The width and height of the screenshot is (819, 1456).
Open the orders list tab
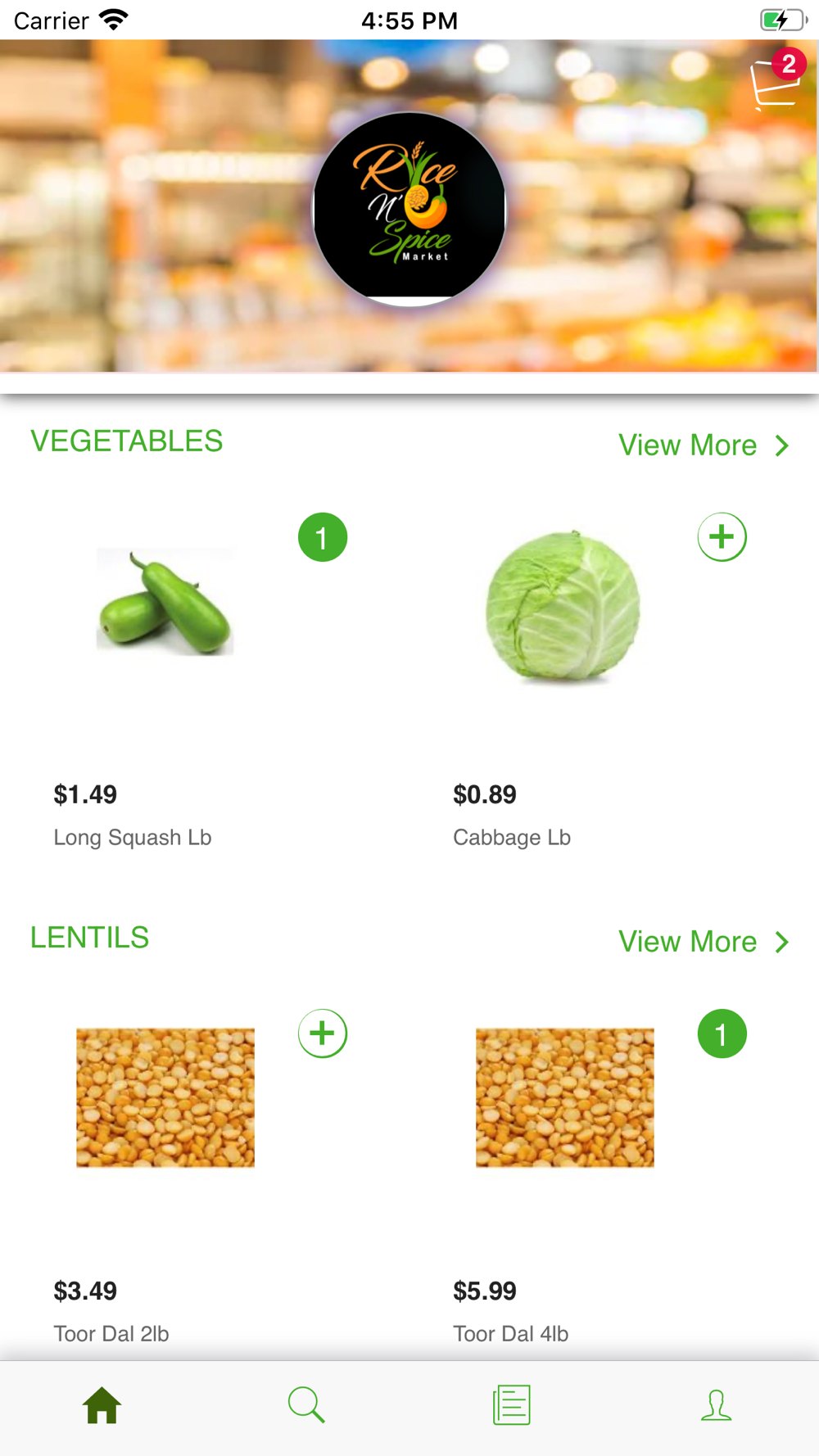pyautogui.click(x=512, y=1405)
